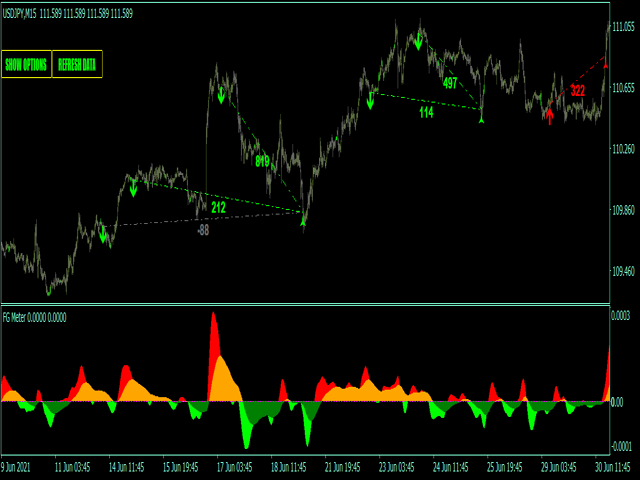Select the gray -88 loss label
This screenshot has height=480, width=640.
203,230
